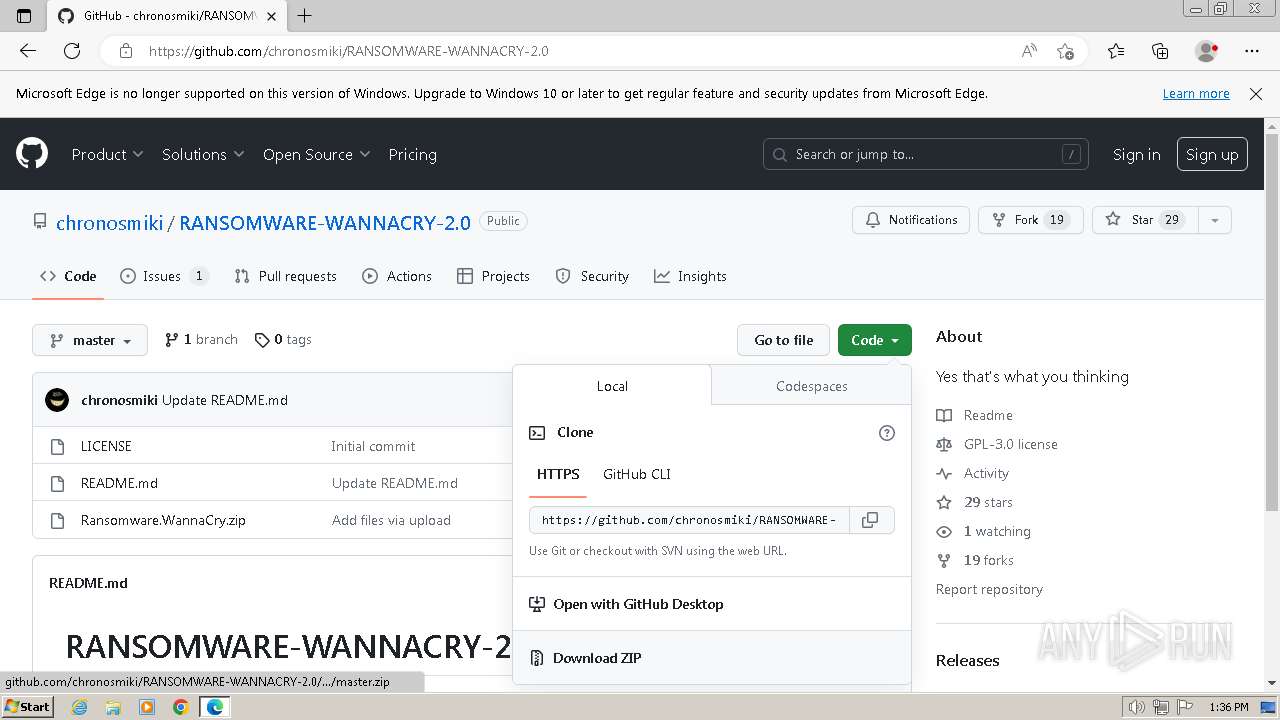Expand the Product menu
Image resolution: width=1280 pixels, height=720 pixels.
pyautogui.click(x=107, y=154)
